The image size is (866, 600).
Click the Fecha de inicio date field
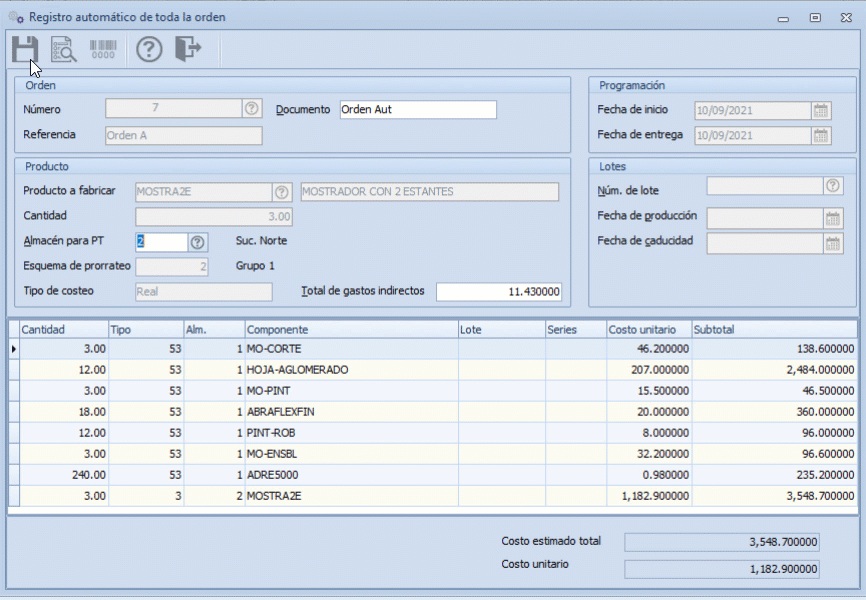click(x=753, y=110)
